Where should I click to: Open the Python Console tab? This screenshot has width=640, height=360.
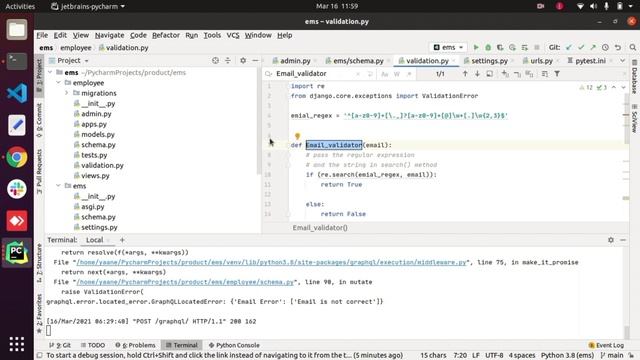click(234, 345)
